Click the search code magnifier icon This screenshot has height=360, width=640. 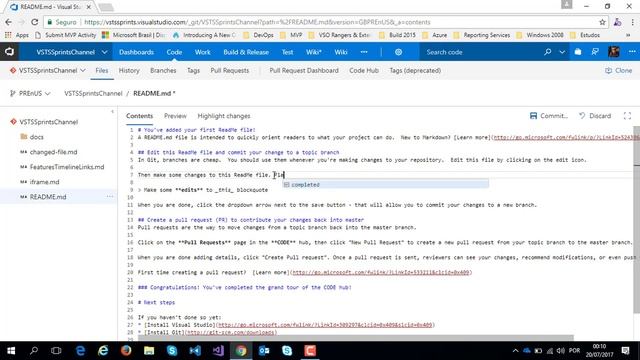click(x=548, y=52)
